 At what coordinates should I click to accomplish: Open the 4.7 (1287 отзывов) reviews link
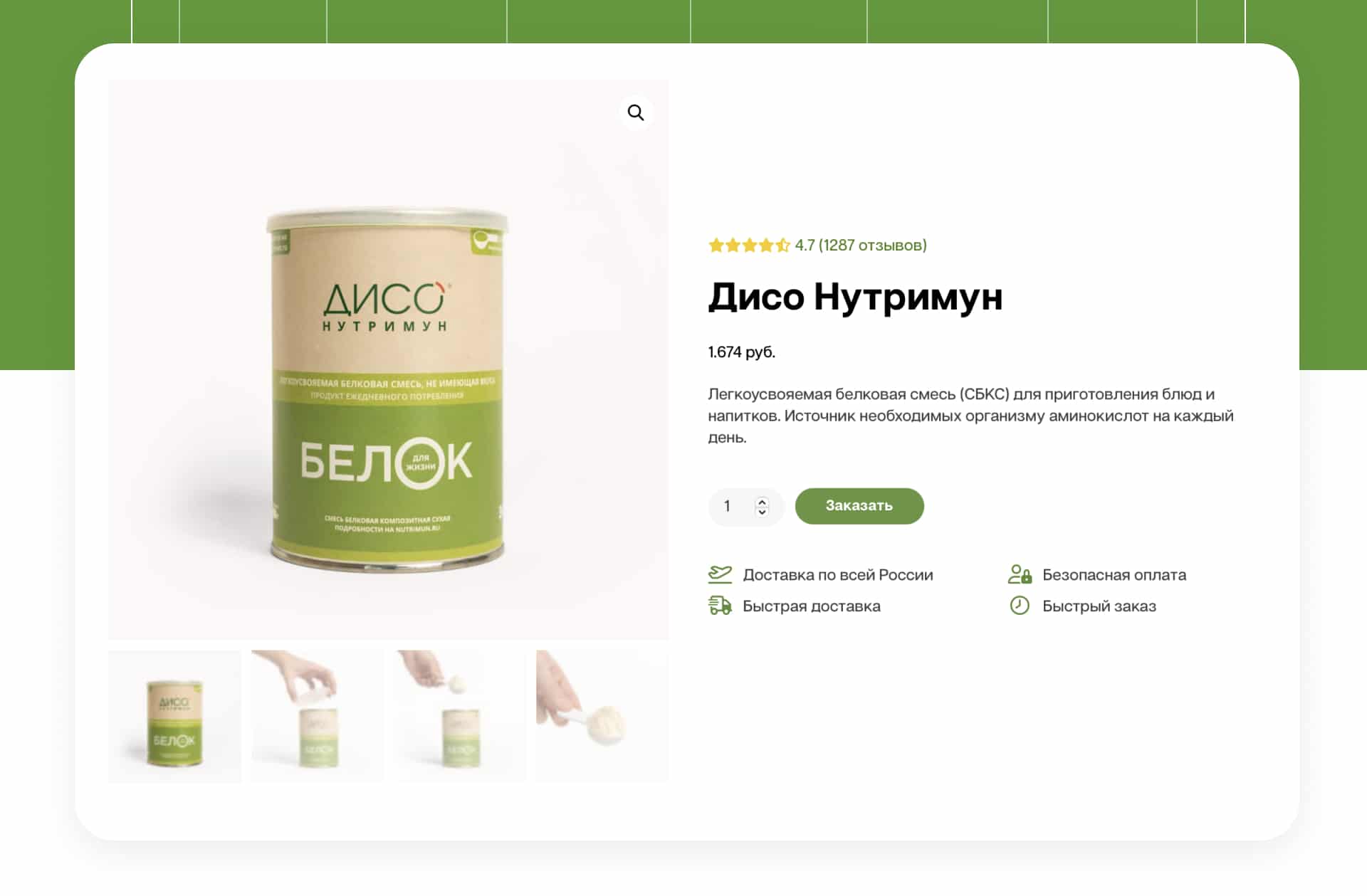coord(861,246)
